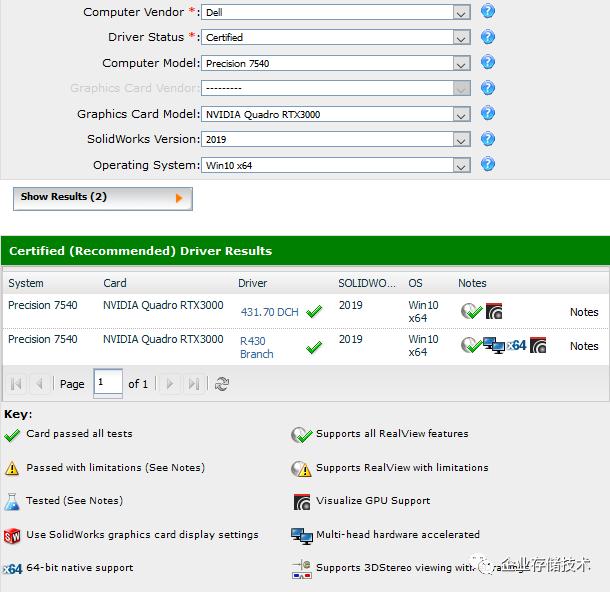The height and width of the screenshot is (592, 610).
Task: Click passed-tests checkmark in 431.70 DCH row
Action: (x=314, y=311)
